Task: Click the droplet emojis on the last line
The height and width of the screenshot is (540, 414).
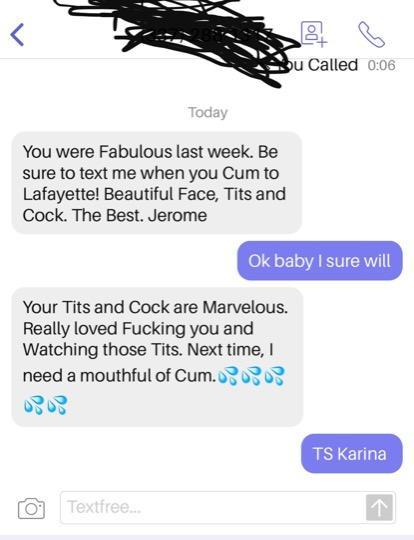Action: point(45,405)
